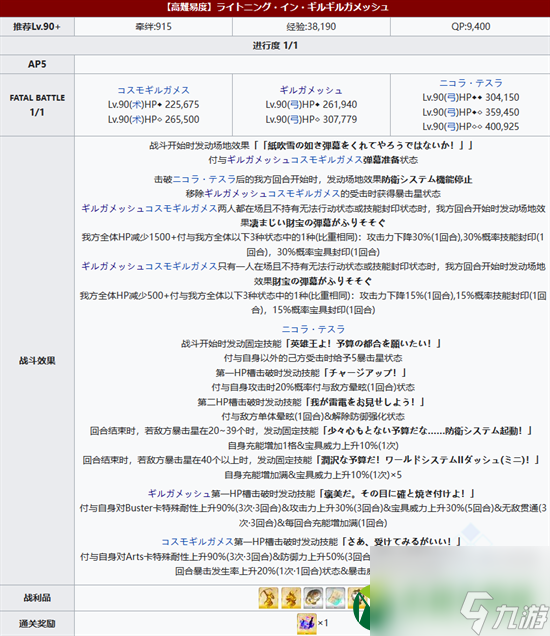Open ギルガメッシュ link above HP 261,940
The height and width of the screenshot is (636, 550).
click(311, 90)
